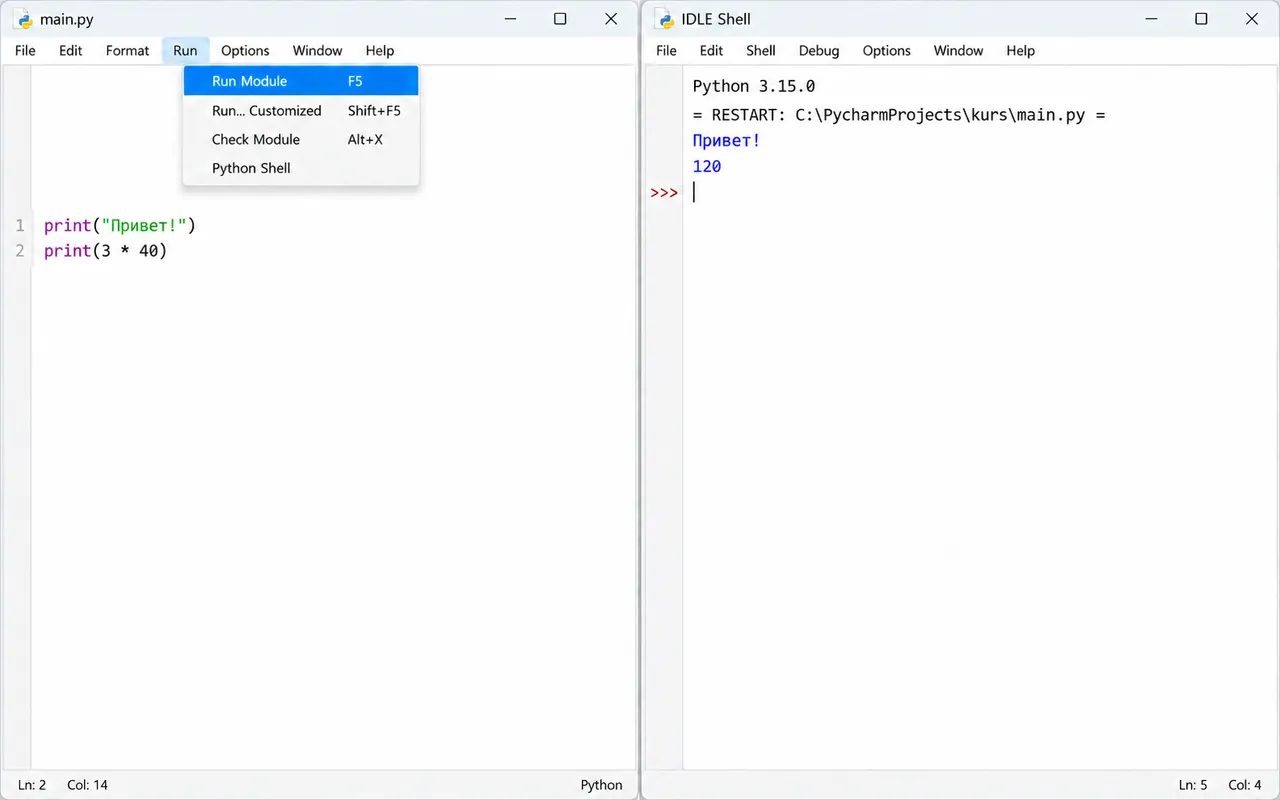
Task: Click the RESTART line in the shell output
Action: (x=899, y=115)
